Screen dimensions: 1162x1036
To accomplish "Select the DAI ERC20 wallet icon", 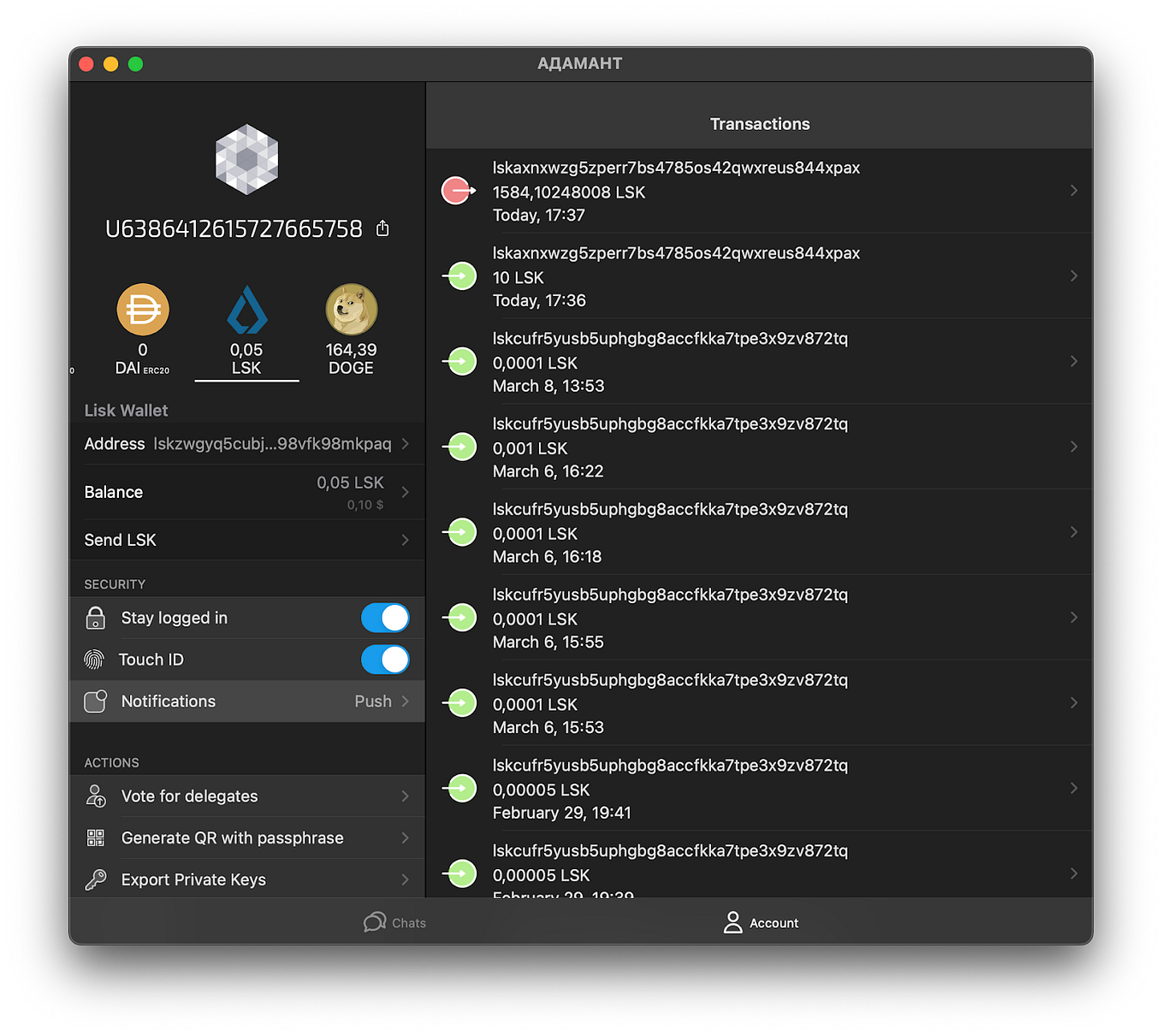I will (x=142, y=310).
